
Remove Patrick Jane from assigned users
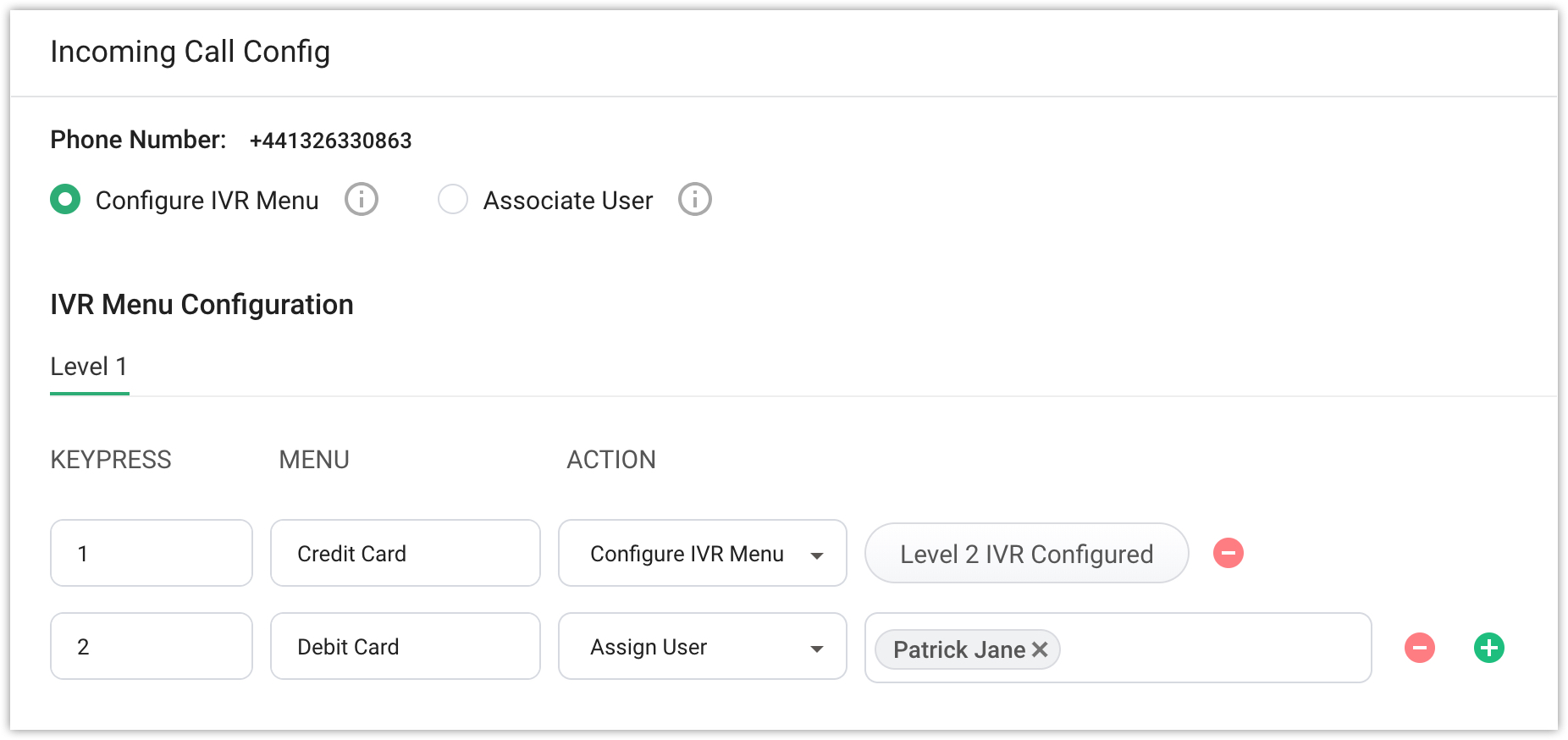(x=1041, y=649)
